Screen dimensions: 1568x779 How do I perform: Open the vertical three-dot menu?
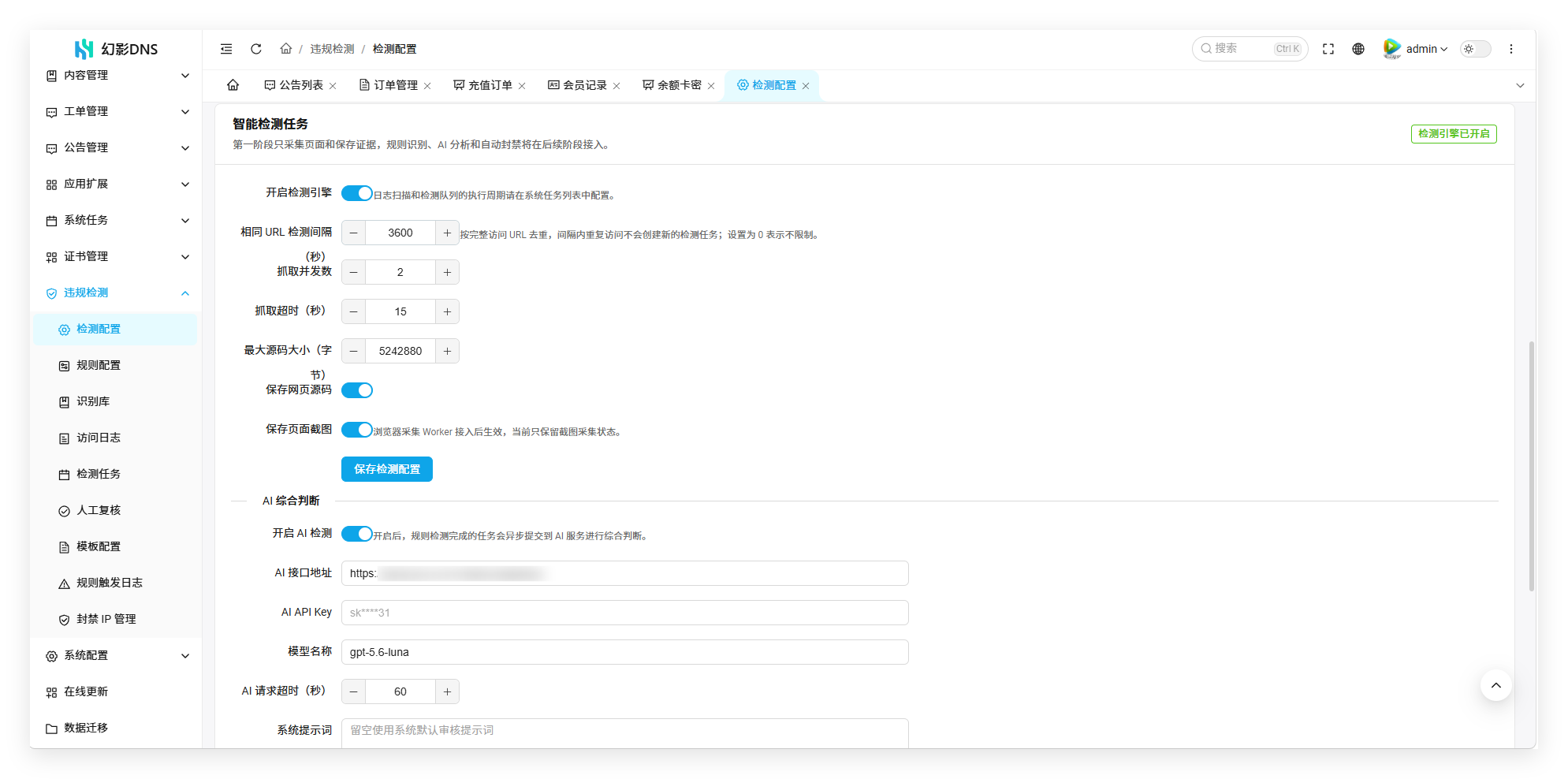point(1511,49)
